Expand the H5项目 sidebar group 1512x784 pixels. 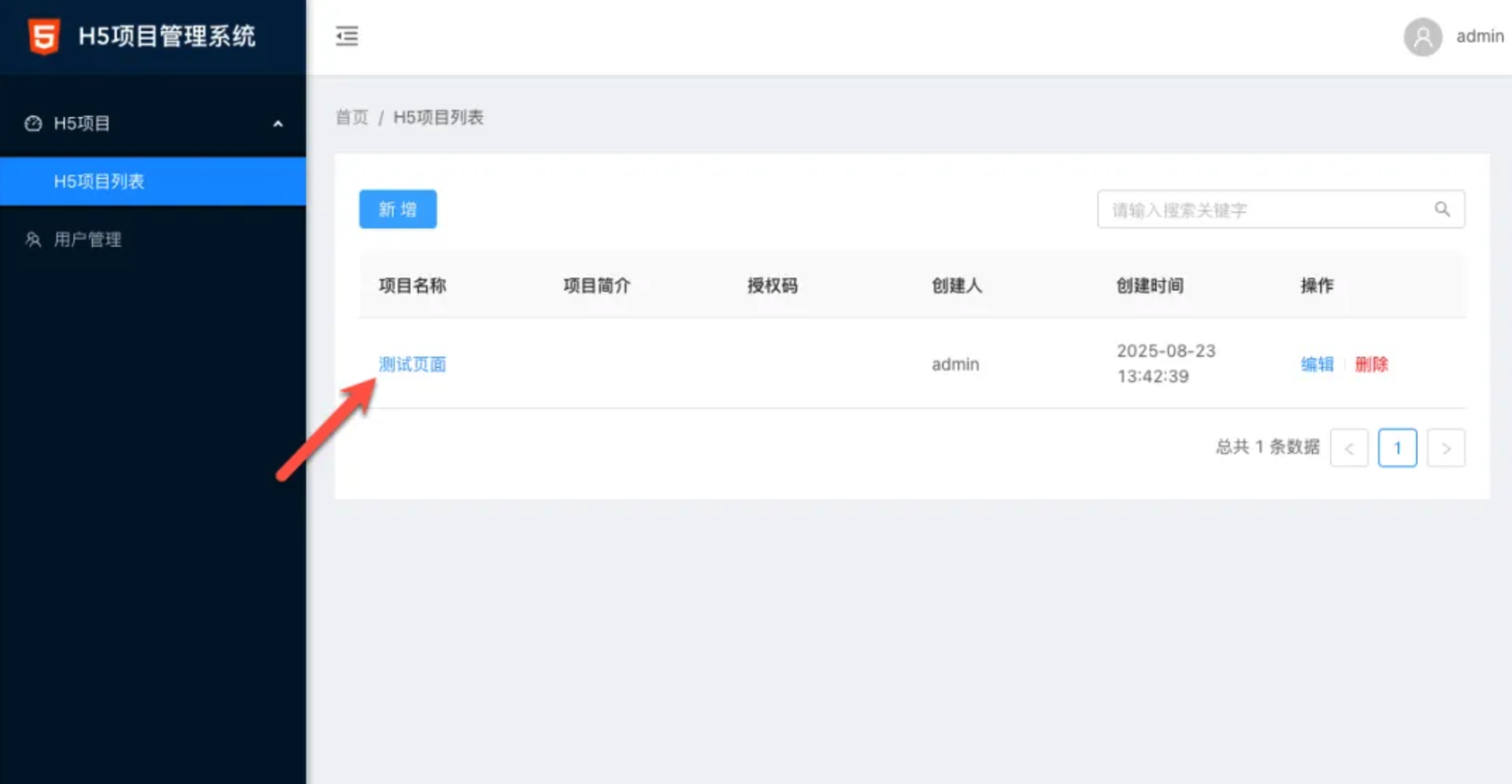(82, 123)
